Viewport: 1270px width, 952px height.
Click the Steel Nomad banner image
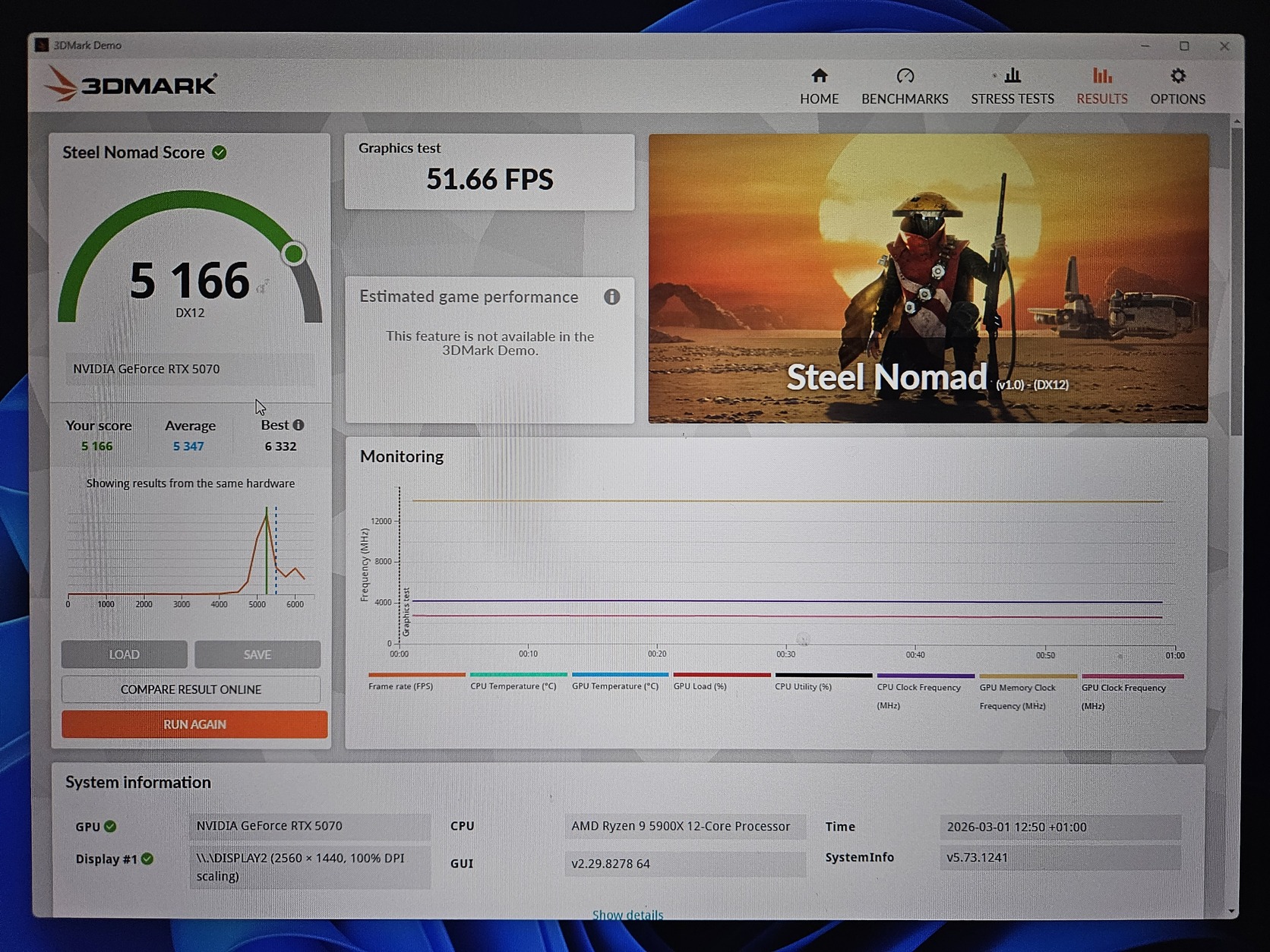point(928,279)
